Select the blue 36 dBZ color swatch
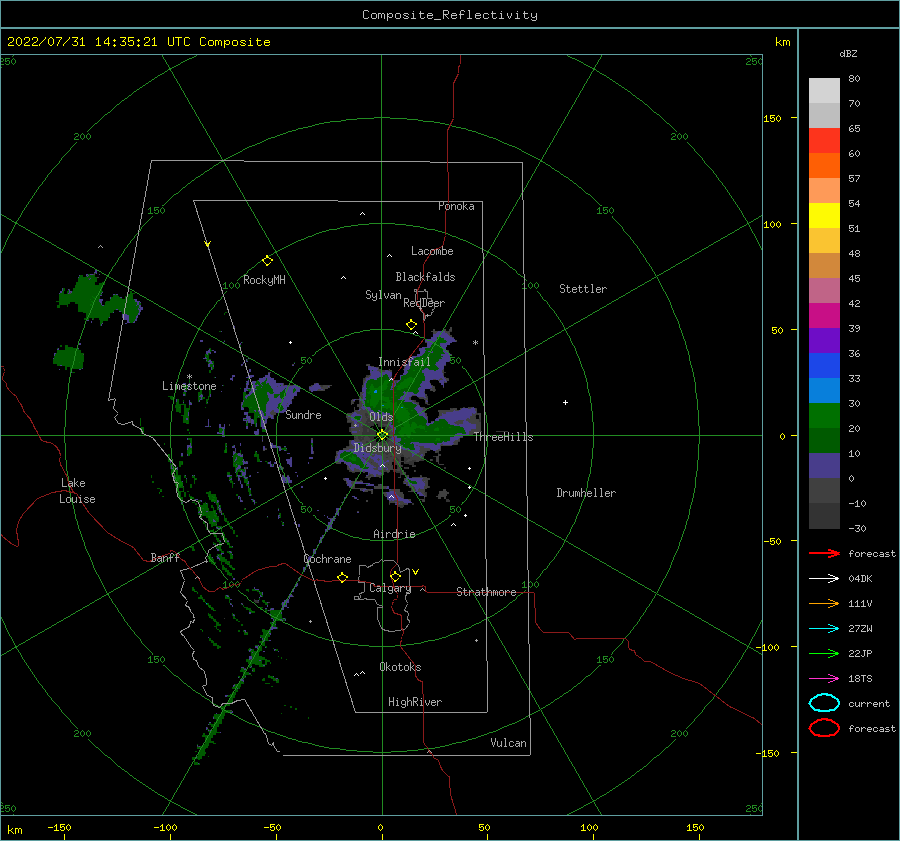The image size is (900, 841). coord(824,365)
